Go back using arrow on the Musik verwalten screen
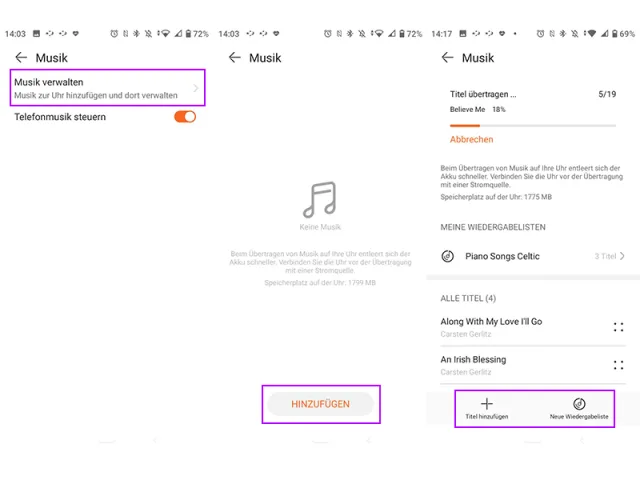The image size is (640, 480). pyautogui.click(x=21, y=58)
